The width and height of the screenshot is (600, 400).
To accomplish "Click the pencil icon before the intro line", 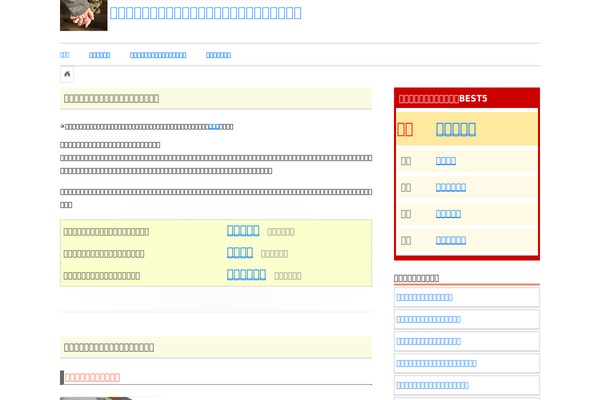I will [x=62, y=126].
